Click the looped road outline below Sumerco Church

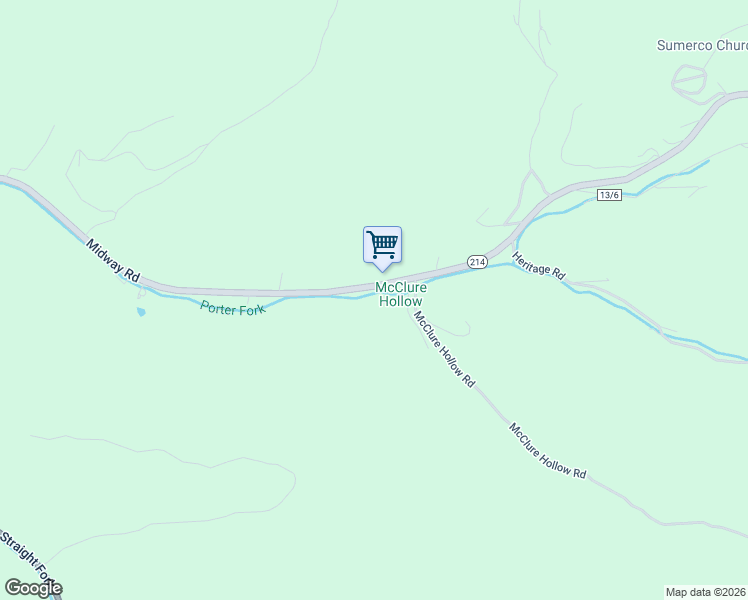tap(689, 80)
